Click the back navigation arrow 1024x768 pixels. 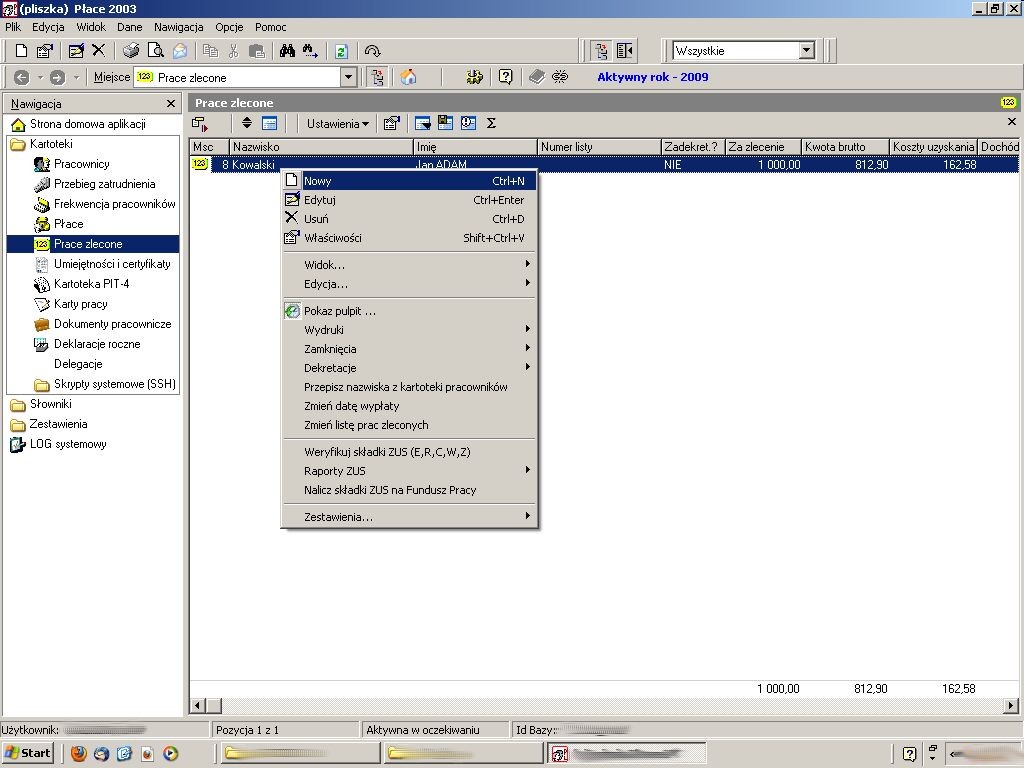(x=22, y=77)
